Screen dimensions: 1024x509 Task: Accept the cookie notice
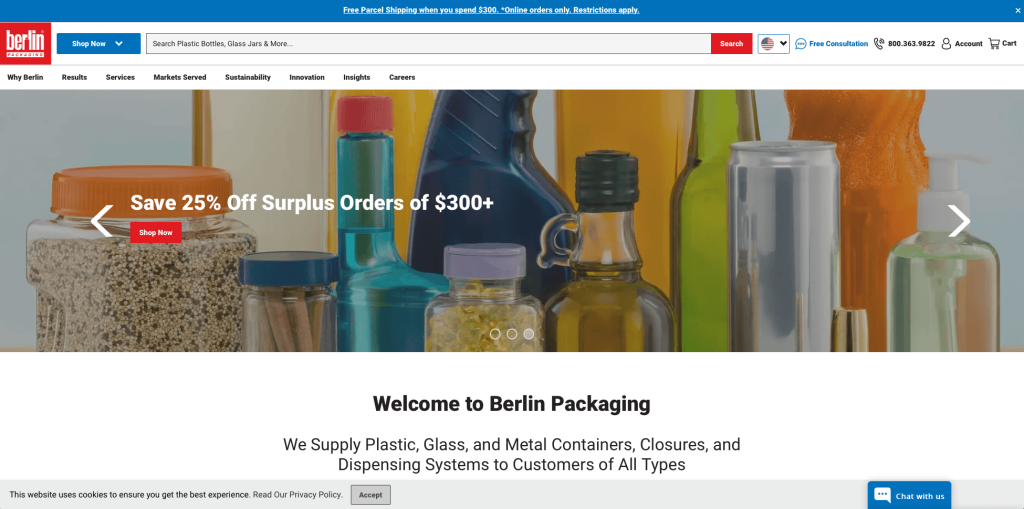pyautogui.click(x=370, y=495)
